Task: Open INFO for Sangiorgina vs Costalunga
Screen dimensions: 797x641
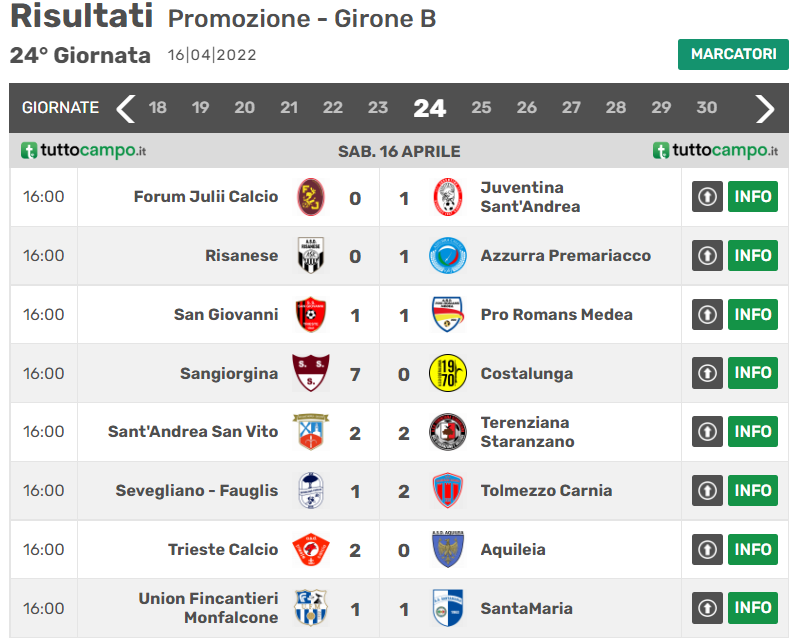Action: (753, 373)
